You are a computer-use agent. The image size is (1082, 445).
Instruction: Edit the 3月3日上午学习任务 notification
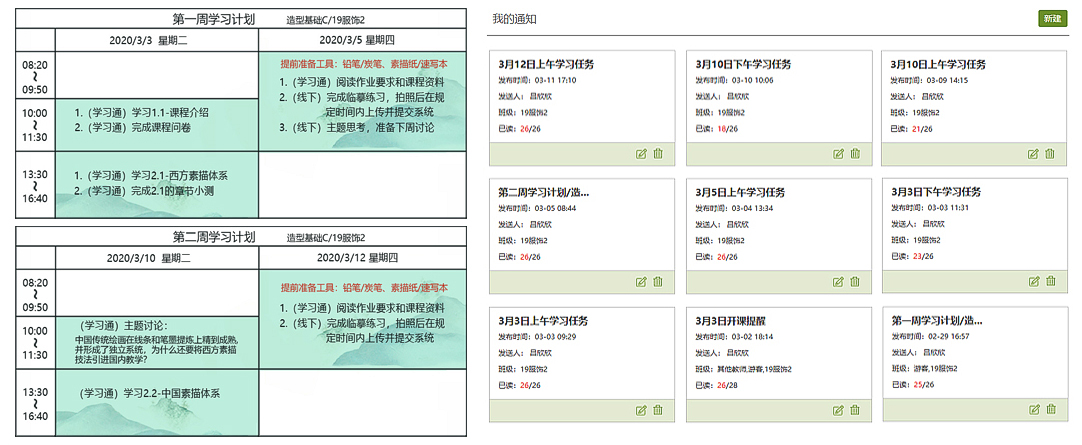pyautogui.click(x=641, y=409)
